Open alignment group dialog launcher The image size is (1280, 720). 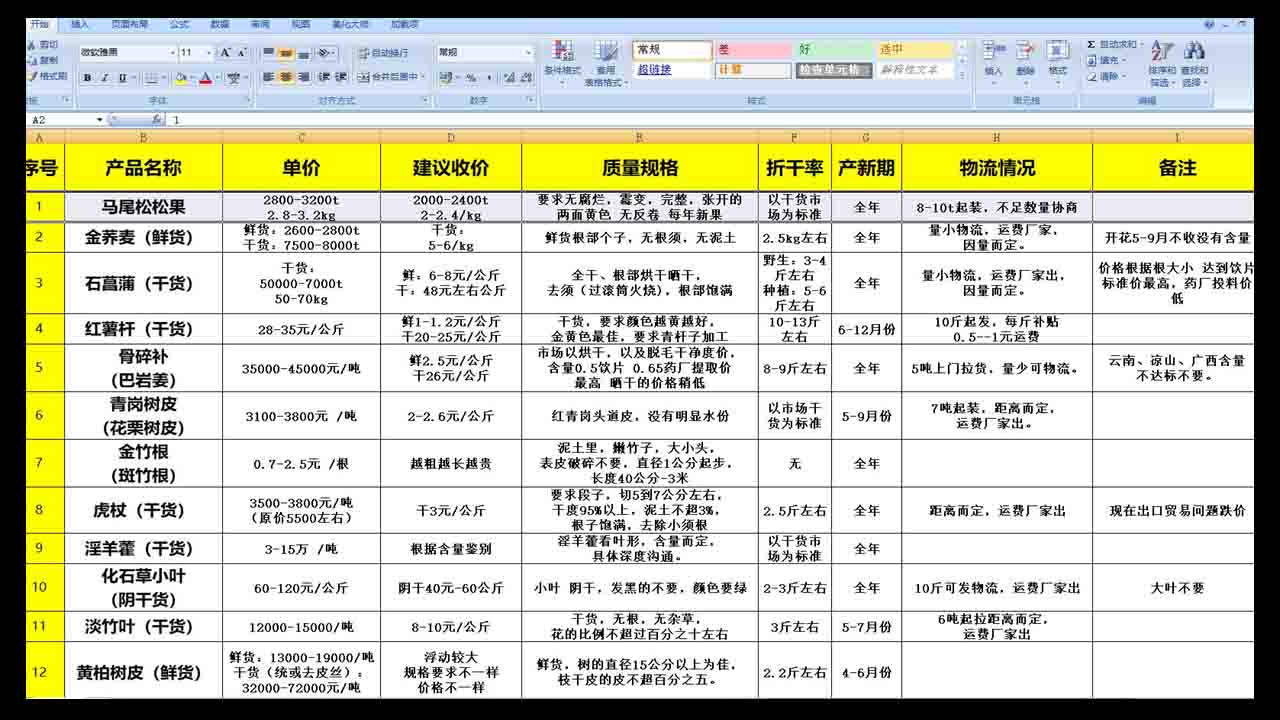coord(427,101)
